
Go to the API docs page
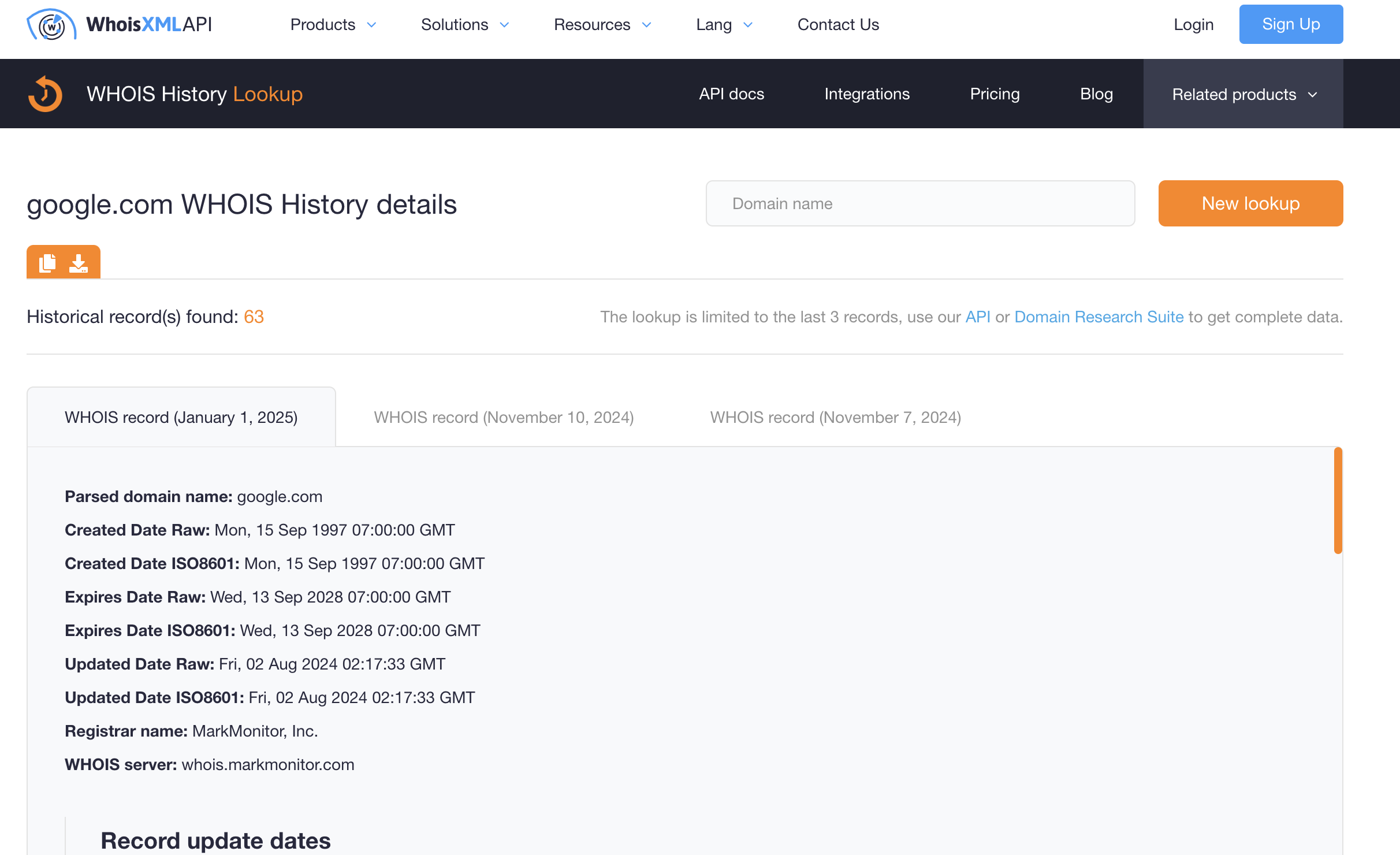tap(731, 94)
